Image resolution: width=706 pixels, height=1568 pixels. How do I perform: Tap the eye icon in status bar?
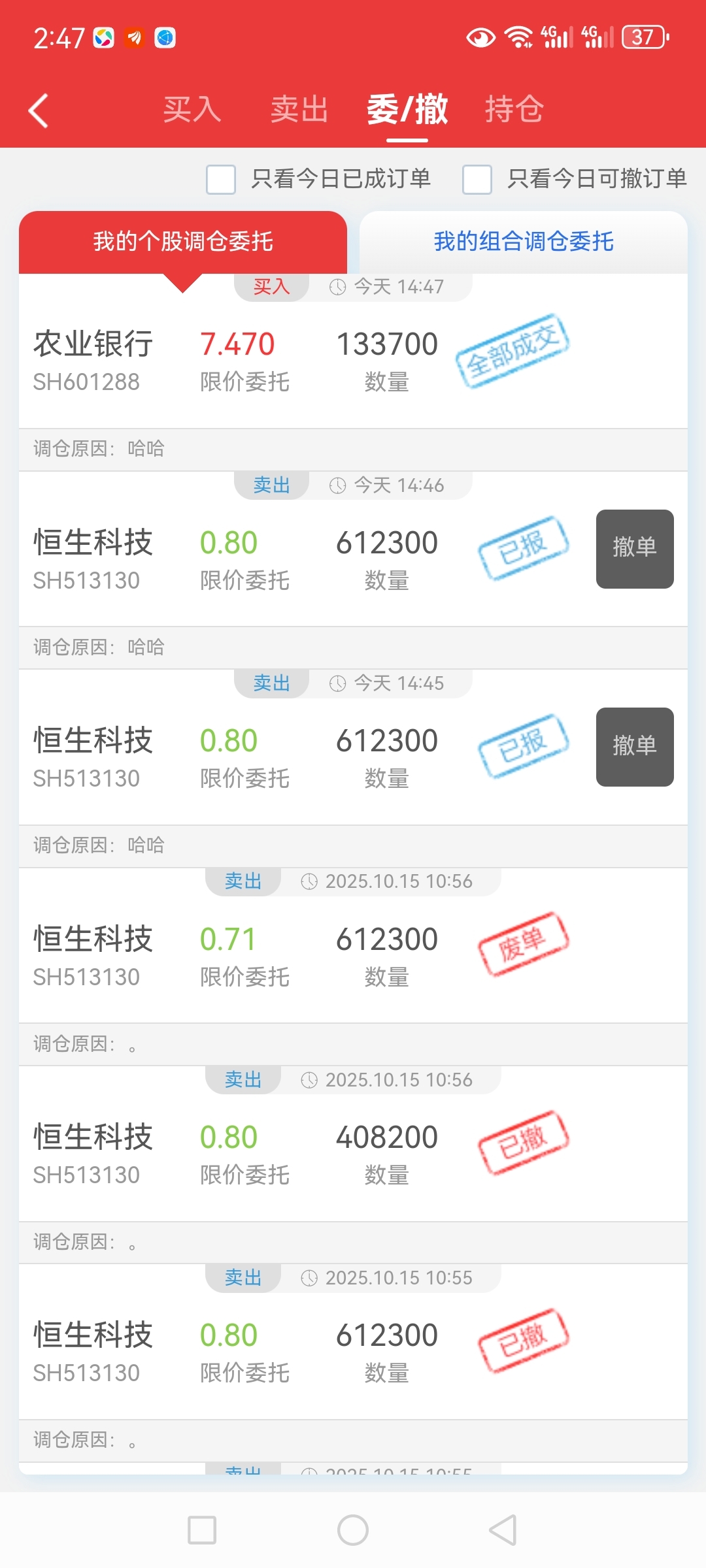(480, 37)
